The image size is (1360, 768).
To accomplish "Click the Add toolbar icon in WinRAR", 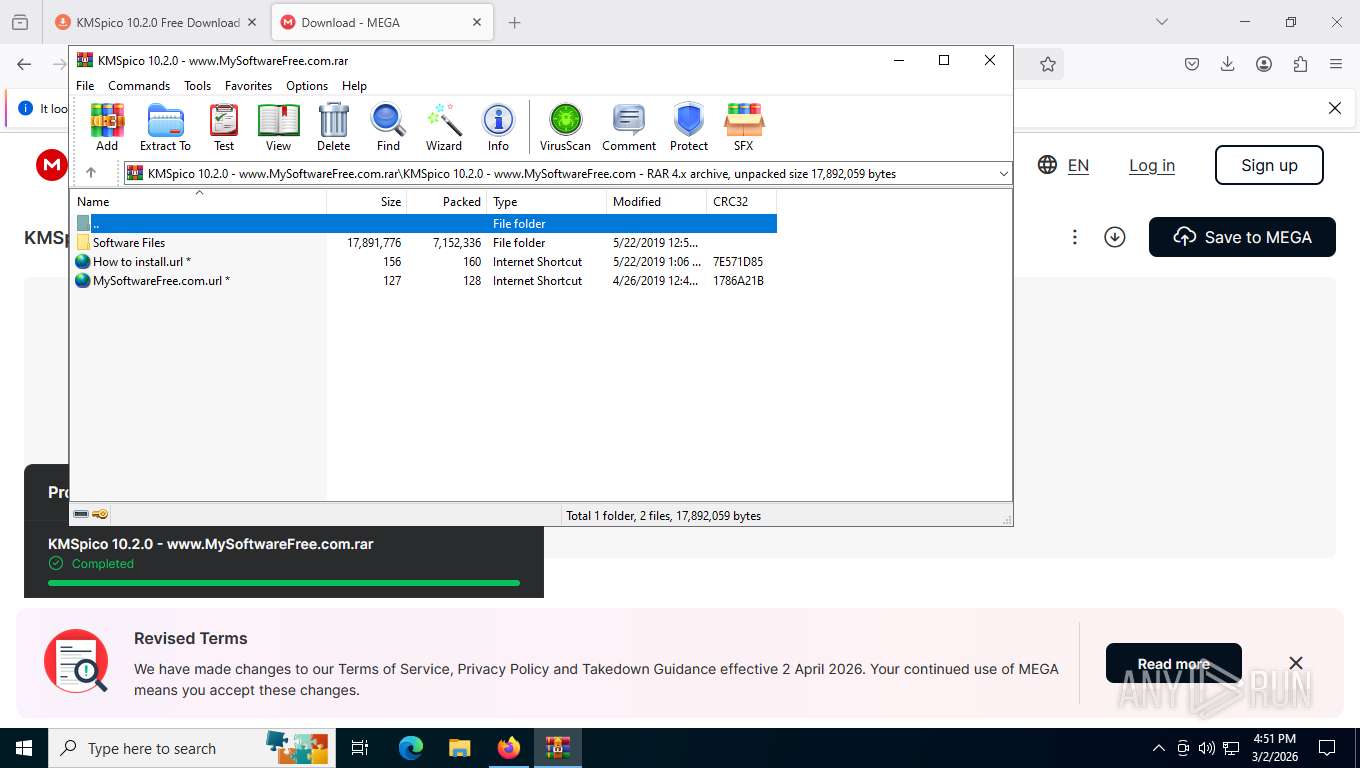I will pyautogui.click(x=107, y=127).
